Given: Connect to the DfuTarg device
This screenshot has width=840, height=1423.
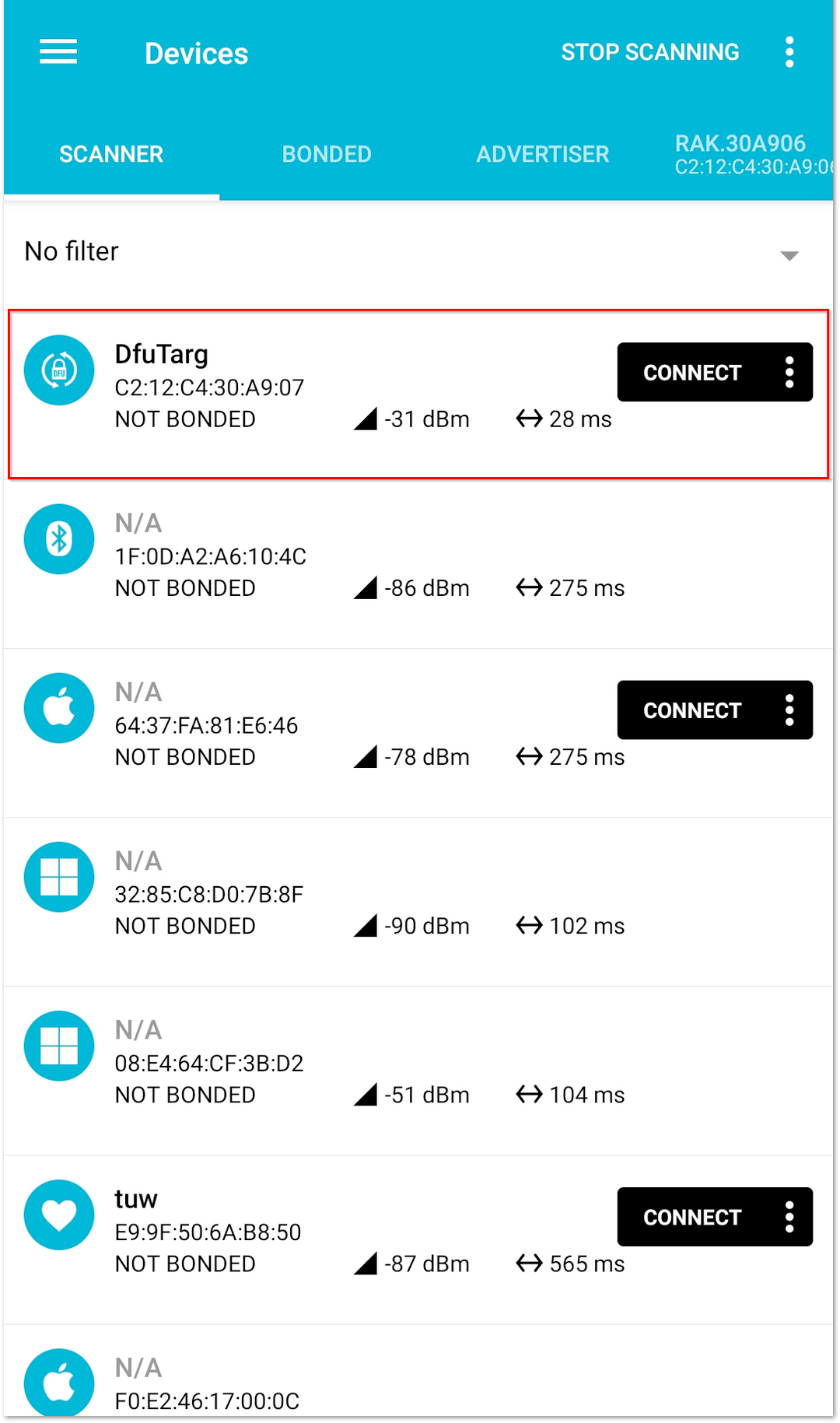Looking at the screenshot, I should (691, 373).
